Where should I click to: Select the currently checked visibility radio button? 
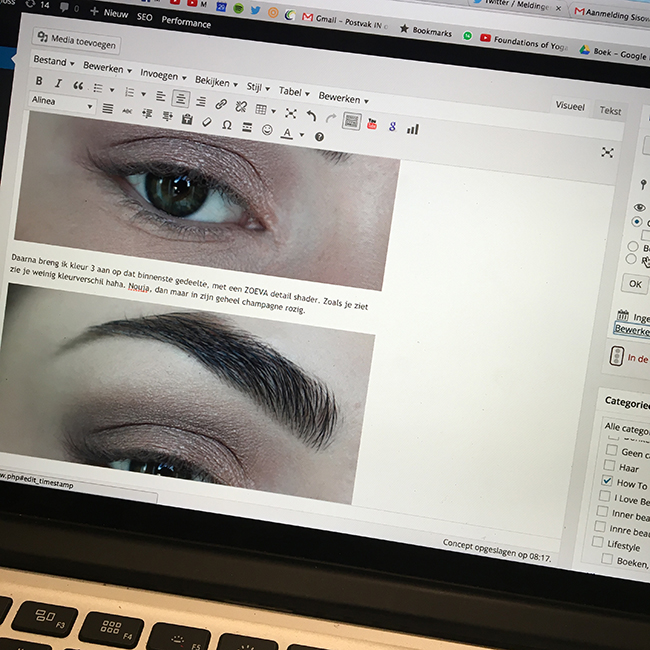click(x=637, y=222)
